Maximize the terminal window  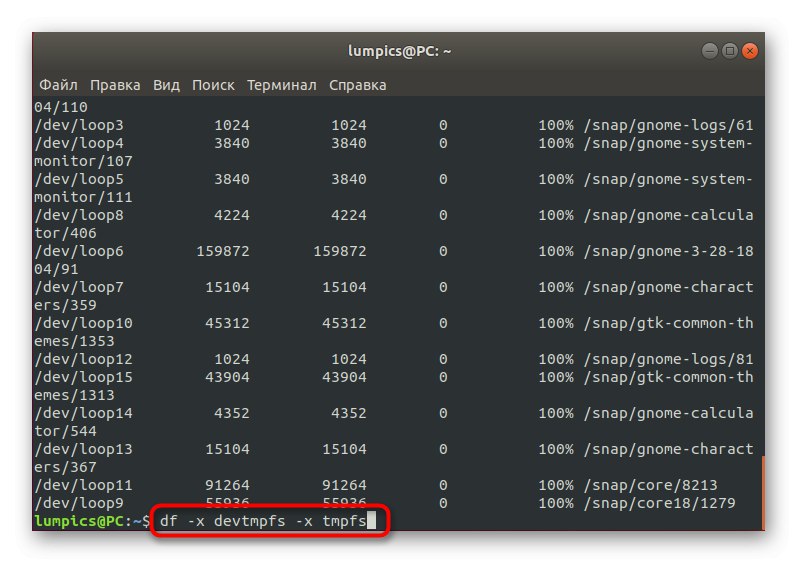tap(730, 51)
